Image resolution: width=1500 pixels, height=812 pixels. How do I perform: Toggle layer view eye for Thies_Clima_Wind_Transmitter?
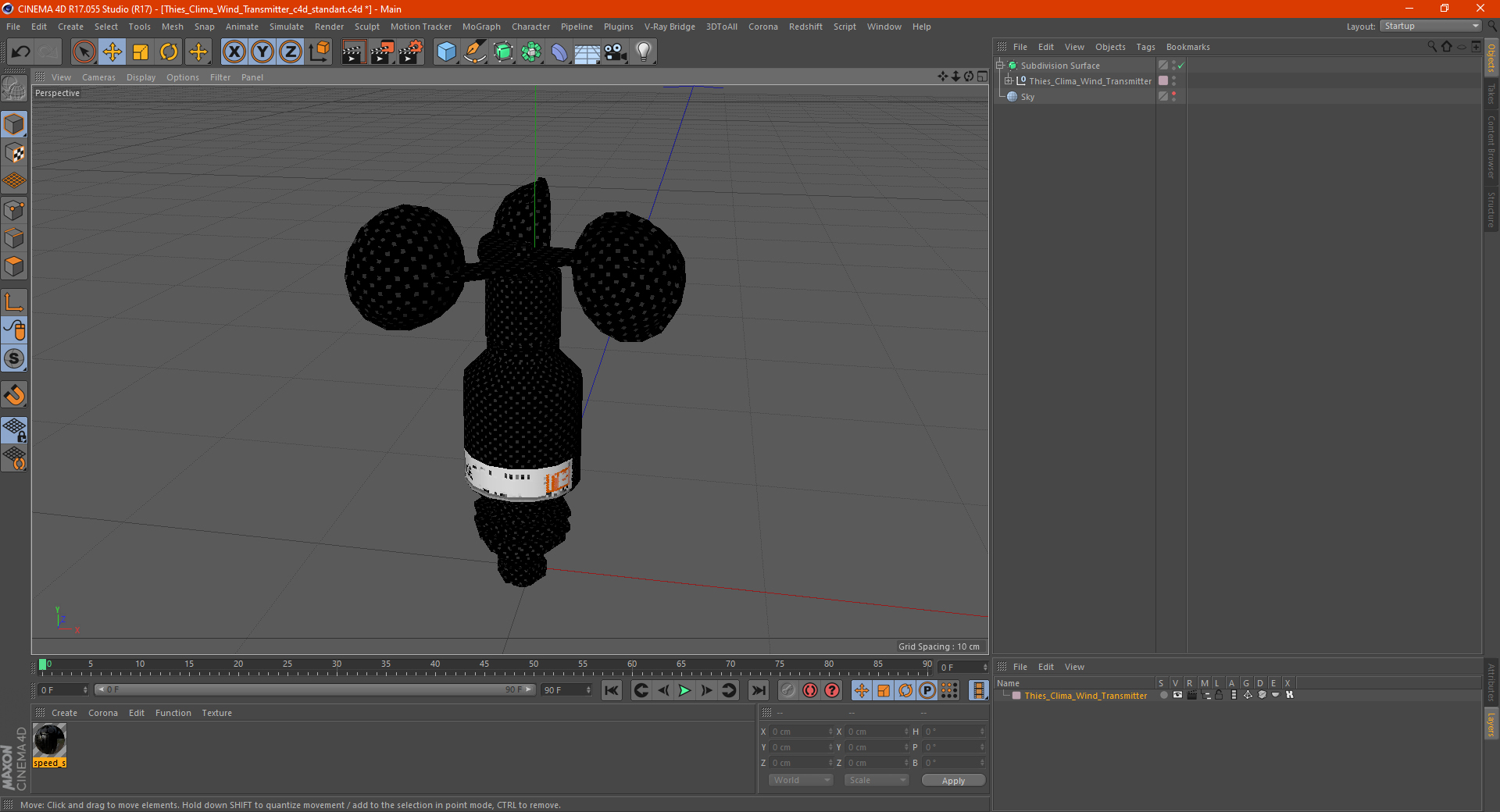(1177, 695)
